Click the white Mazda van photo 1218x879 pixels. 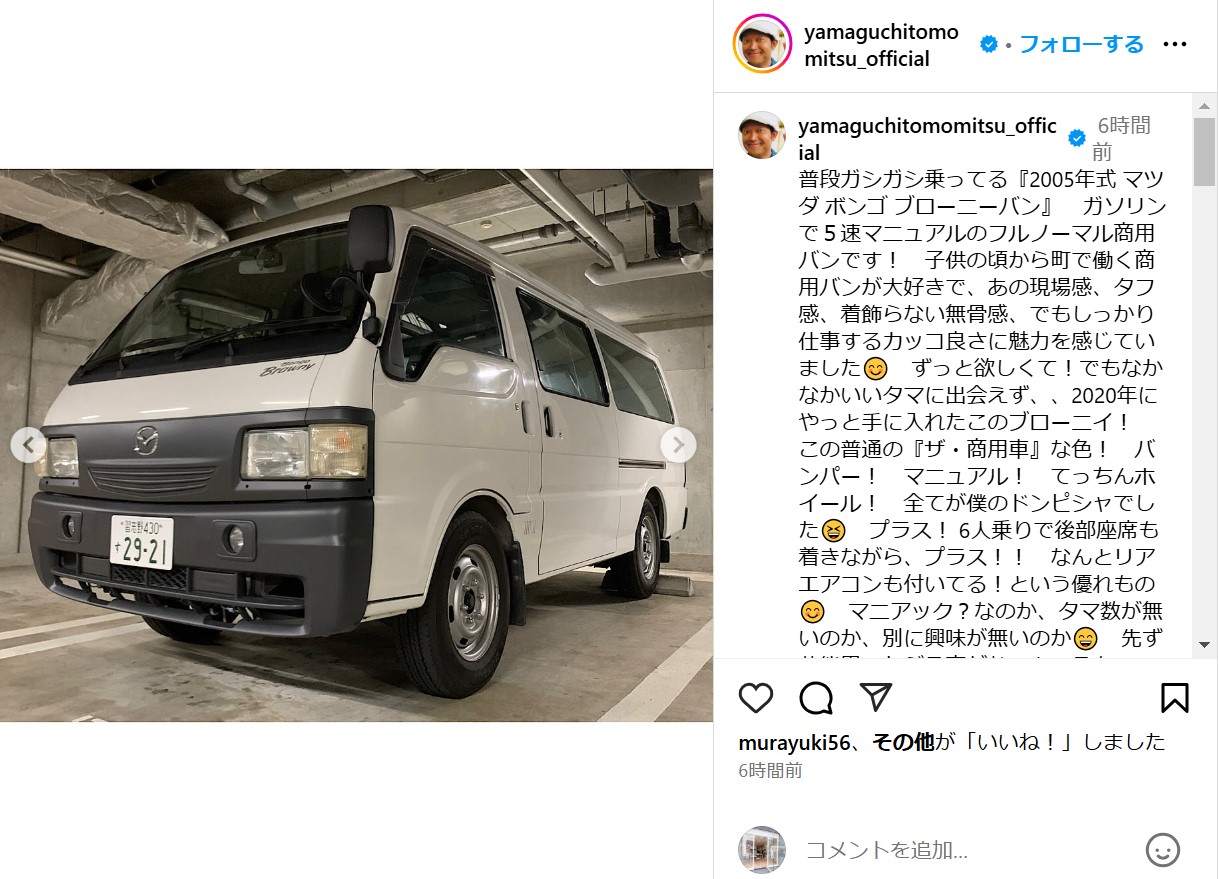pos(356,445)
